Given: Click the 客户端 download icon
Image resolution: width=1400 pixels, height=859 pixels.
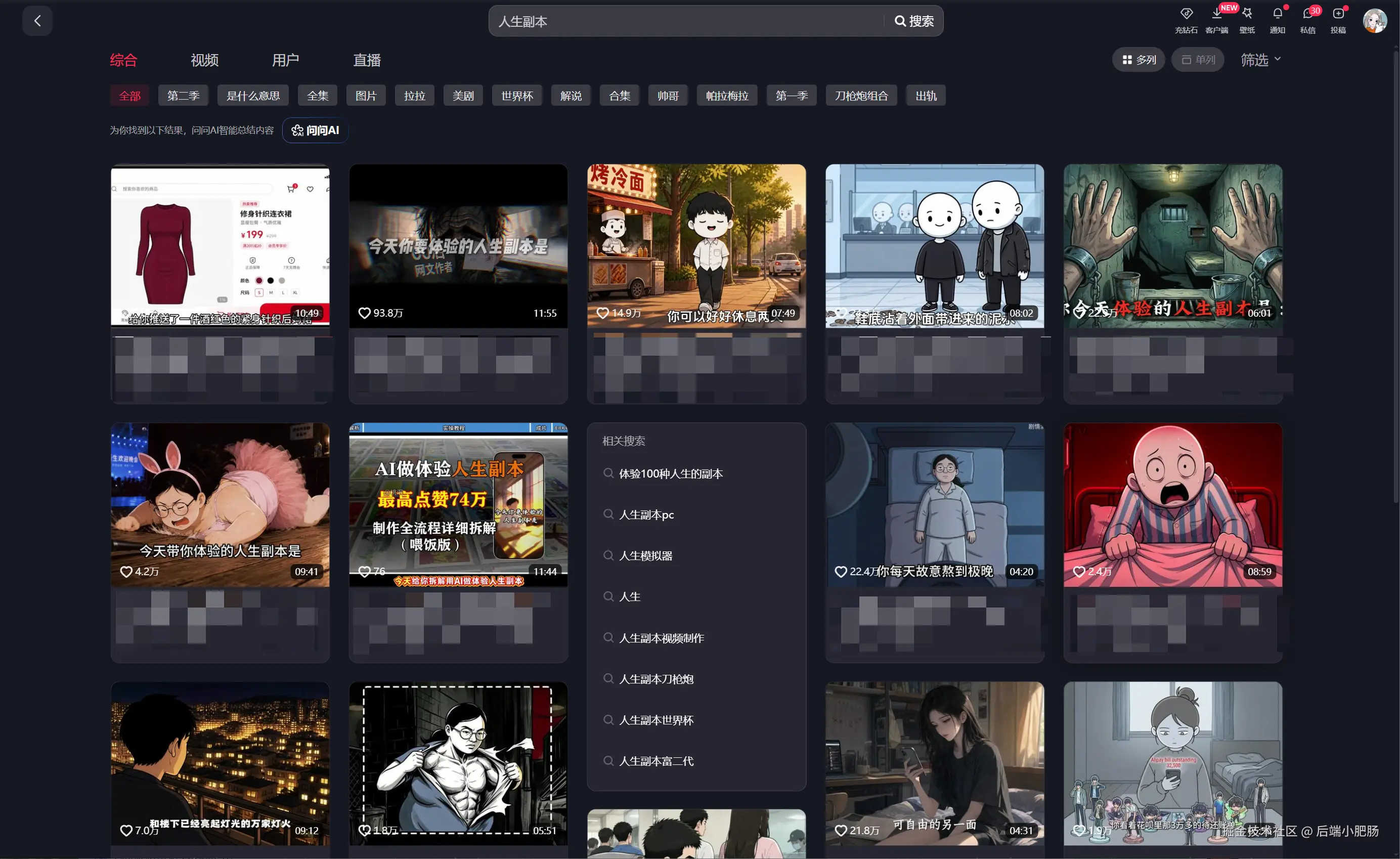Looking at the screenshot, I should (x=1216, y=20).
